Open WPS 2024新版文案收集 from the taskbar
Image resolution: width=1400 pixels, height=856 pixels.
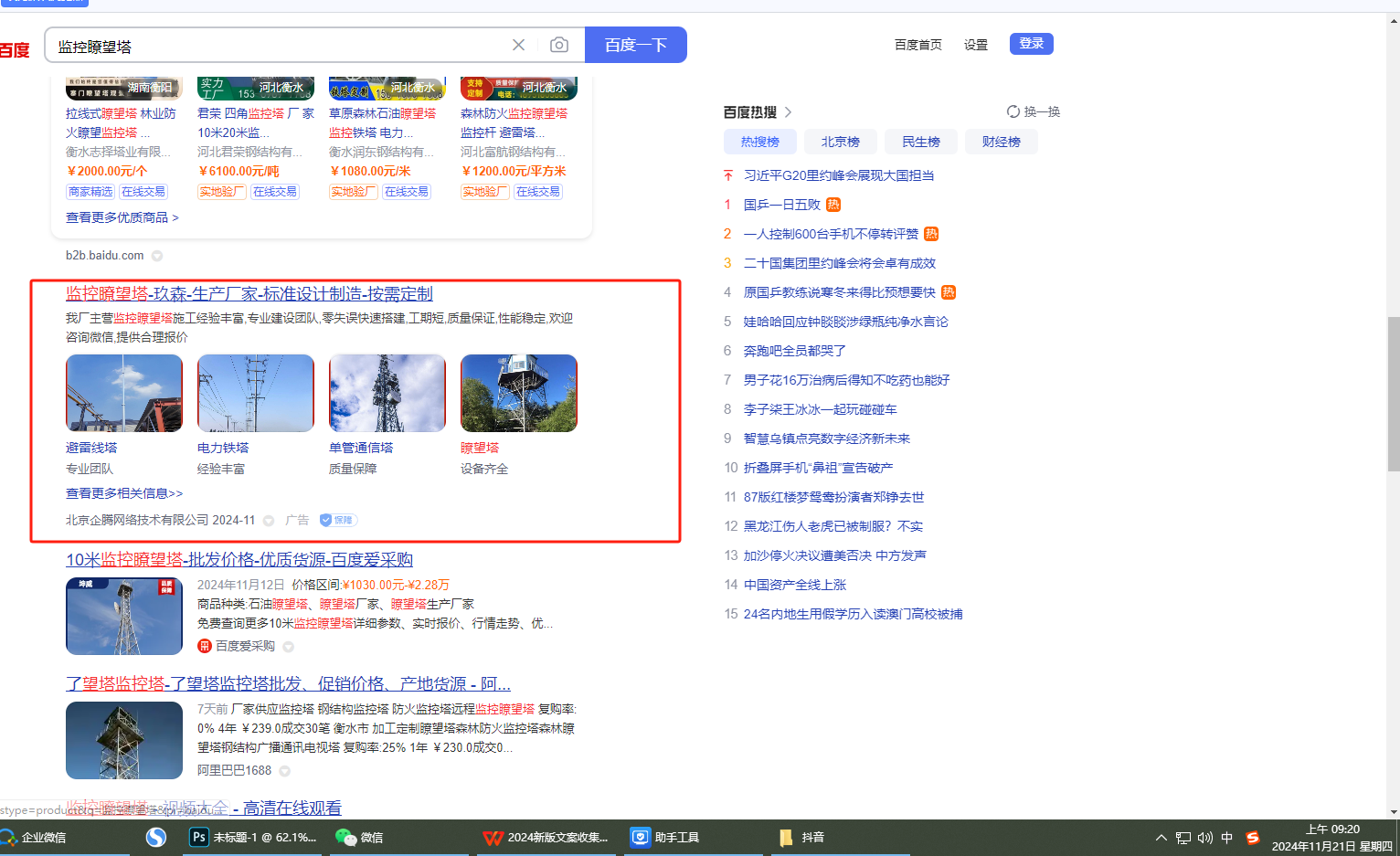pyautogui.click(x=546, y=837)
